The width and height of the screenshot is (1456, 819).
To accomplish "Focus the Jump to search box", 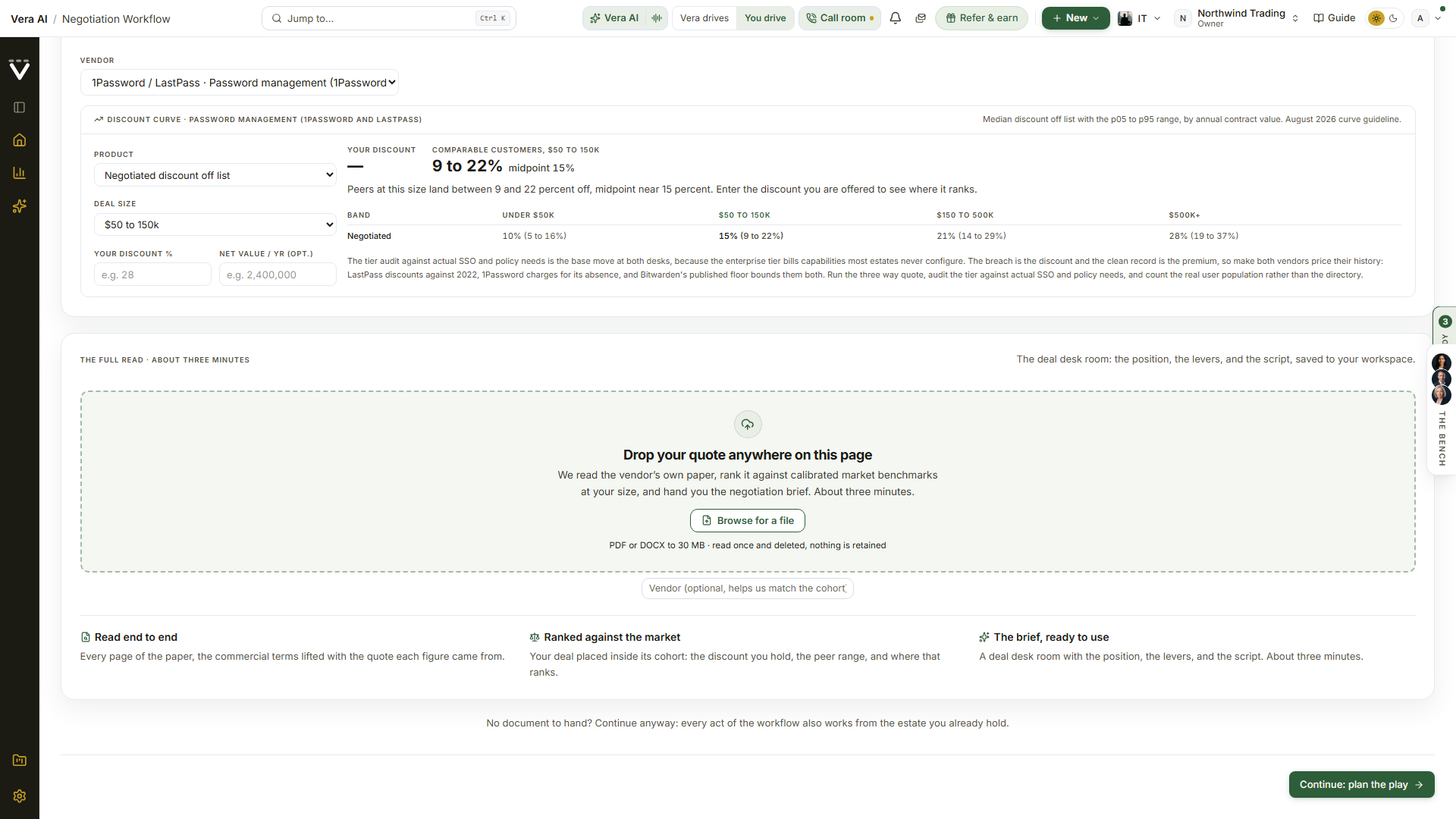I will pyautogui.click(x=389, y=18).
